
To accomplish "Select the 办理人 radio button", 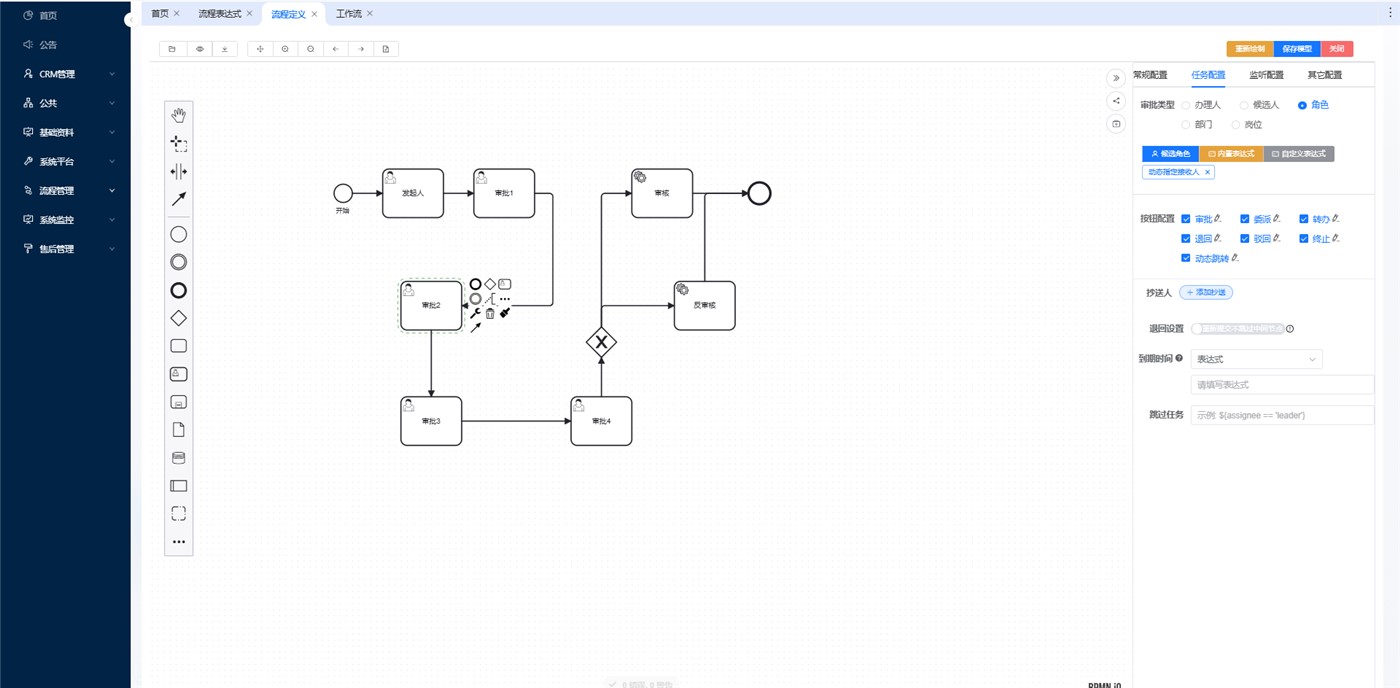I will [1186, 105].
